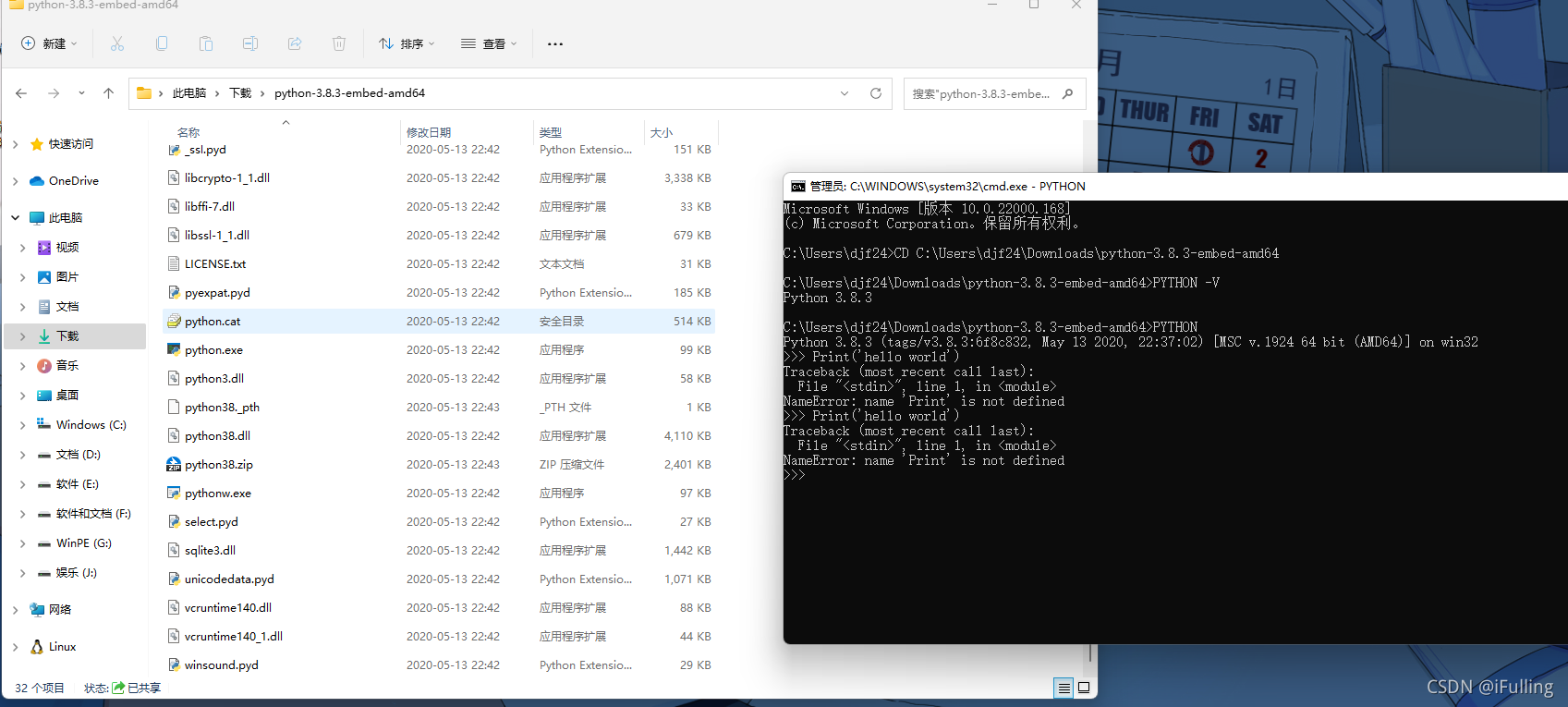Click the cmd.exe window title bar
This screenshot has width=1568, height=707.
tap(1175, 187)
